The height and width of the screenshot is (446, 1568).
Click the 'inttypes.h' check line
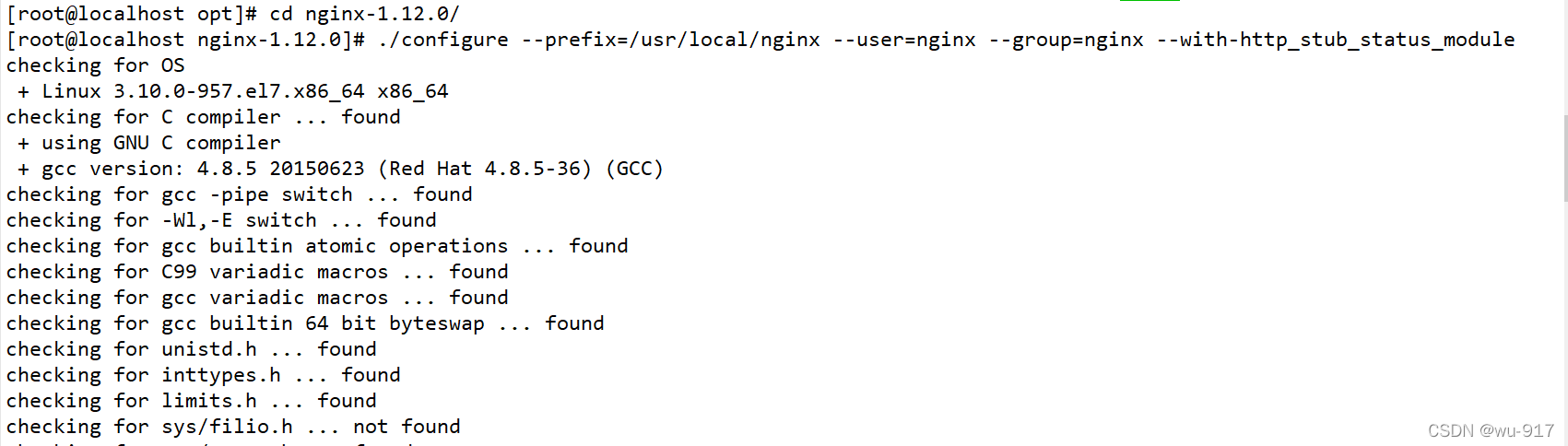coord(204,375)
